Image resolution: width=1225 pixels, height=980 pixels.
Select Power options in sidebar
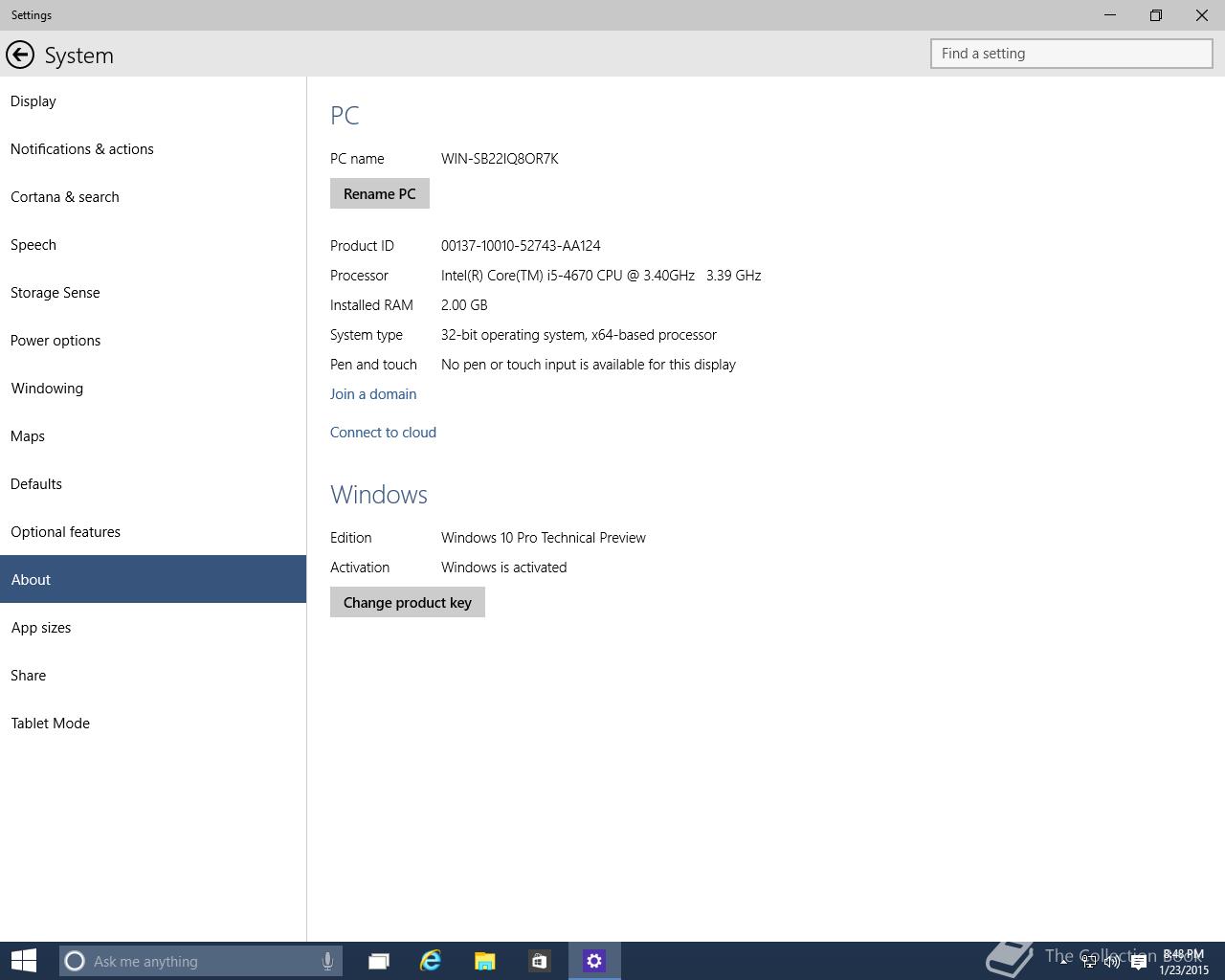[153, 340]
